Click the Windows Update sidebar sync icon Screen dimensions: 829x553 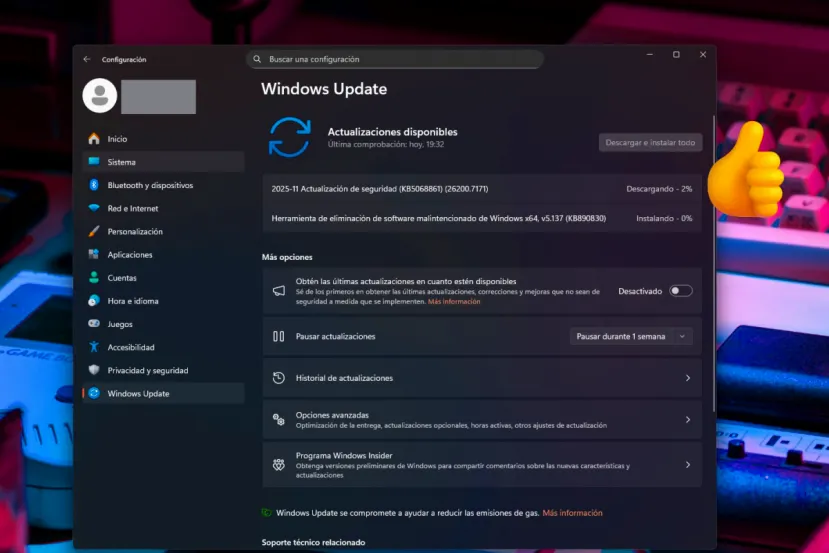(x=94, y=393)
